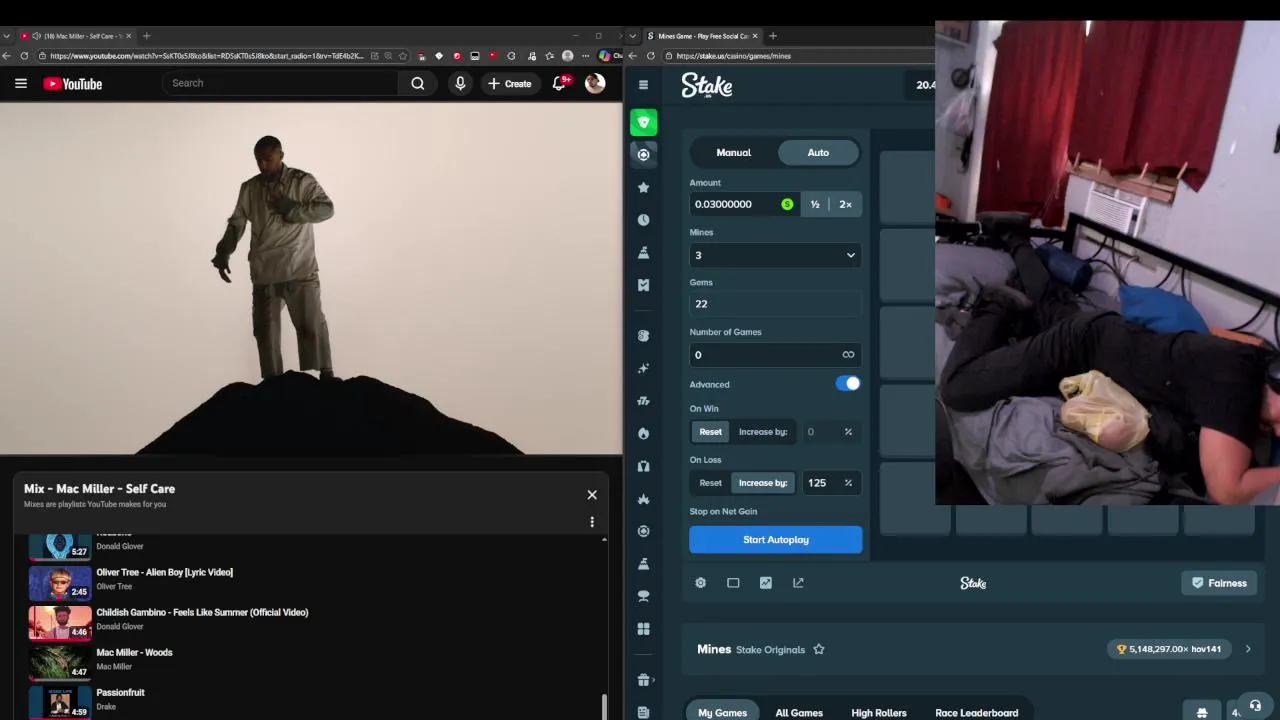The width and height of the screenshot is (1280, 720).
Task: Click the flame icon in Stake sidebar
Action: [644, 433]
